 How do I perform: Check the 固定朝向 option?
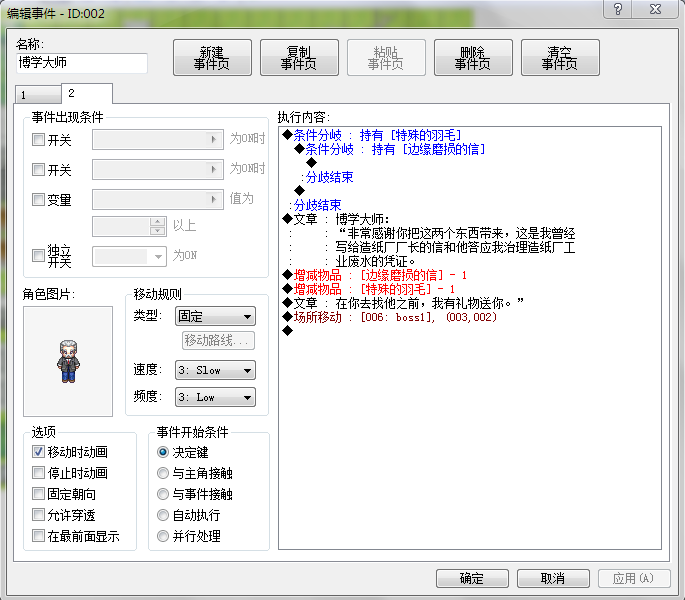coord(38,494)
